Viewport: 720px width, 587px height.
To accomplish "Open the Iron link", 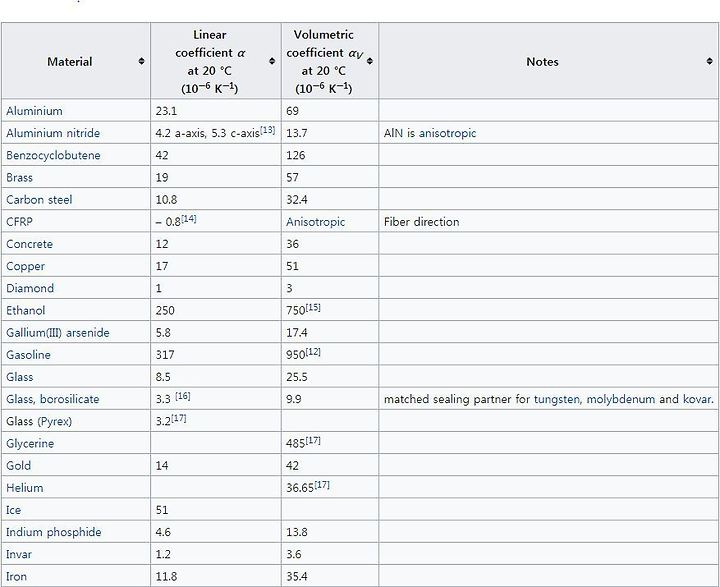I will pyautogui.click(x=17, y=576).
